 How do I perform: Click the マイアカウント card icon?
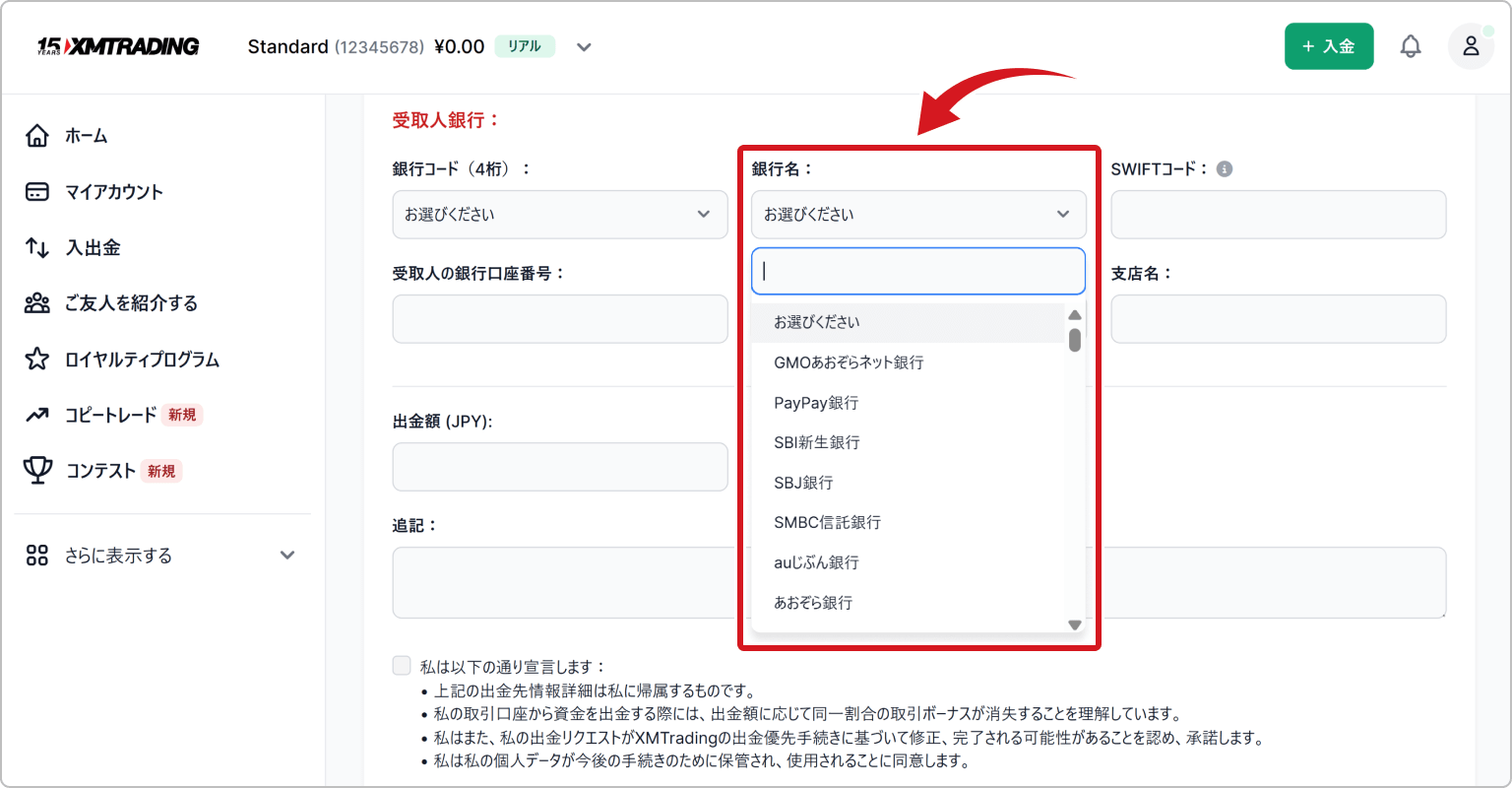click(x=36, y=191)
